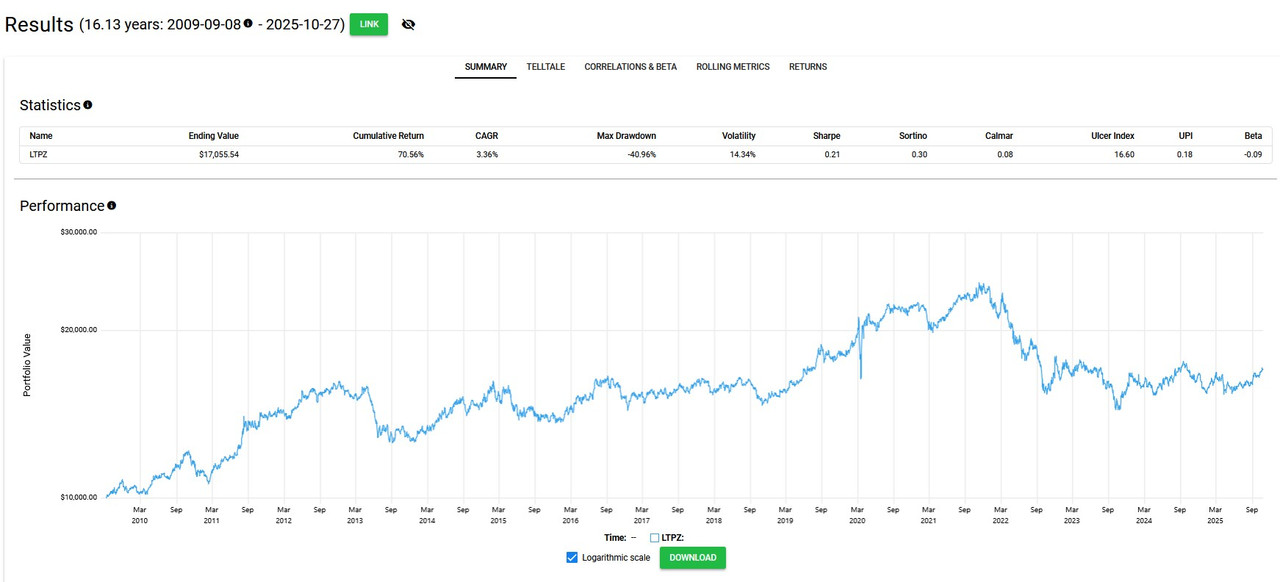1280x582 pixels.
Task: Click the Portfolio Value axis title
Action: coord(27,365)
